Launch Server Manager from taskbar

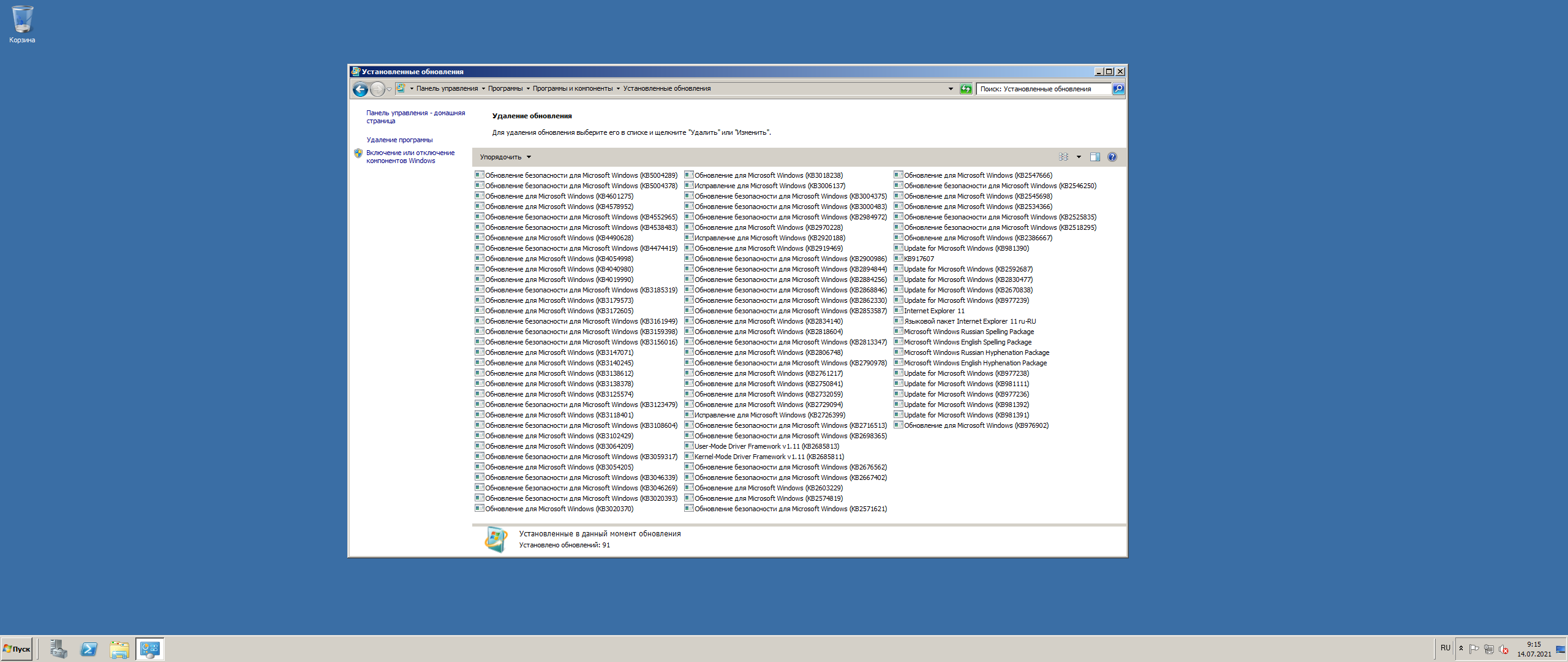[59, 649]
